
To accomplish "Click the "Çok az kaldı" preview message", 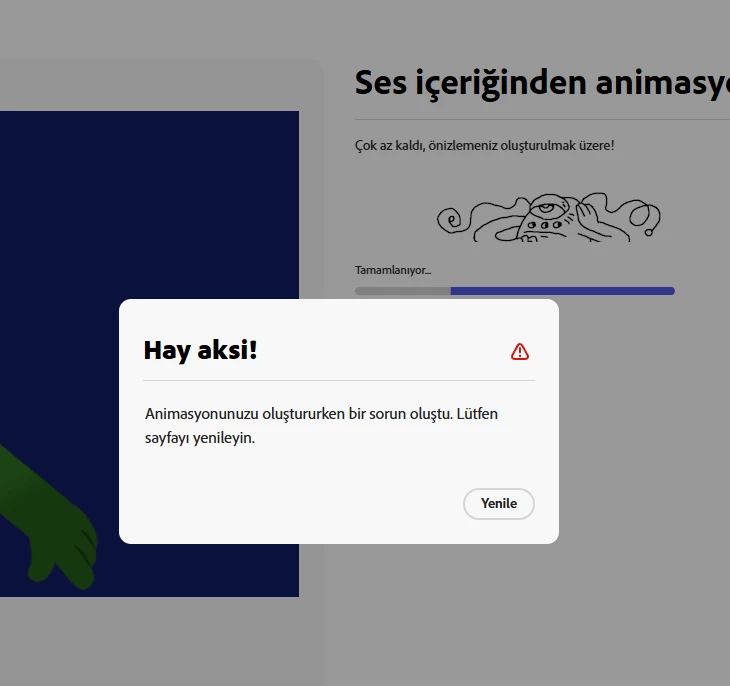I will pyautogui.click(x=484, y=145).
